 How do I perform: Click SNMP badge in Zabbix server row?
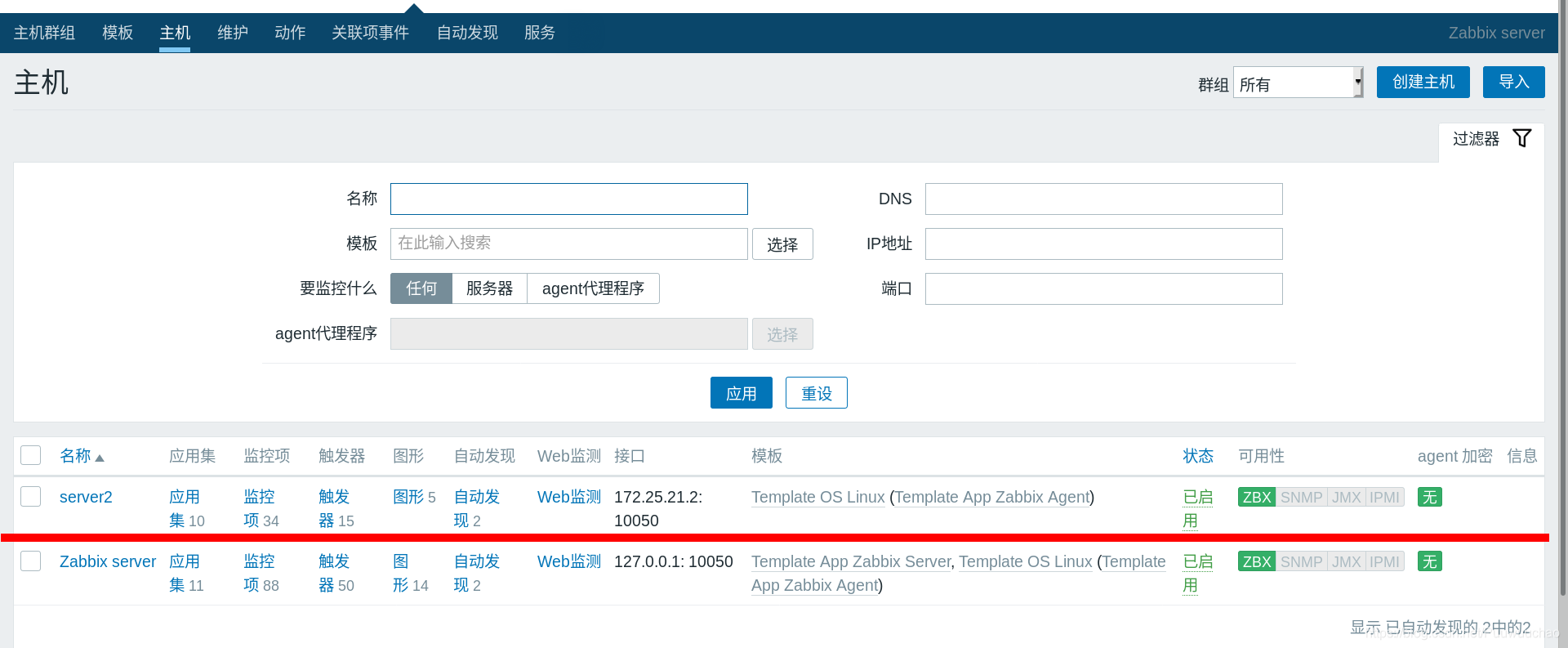click(1301, 561)
